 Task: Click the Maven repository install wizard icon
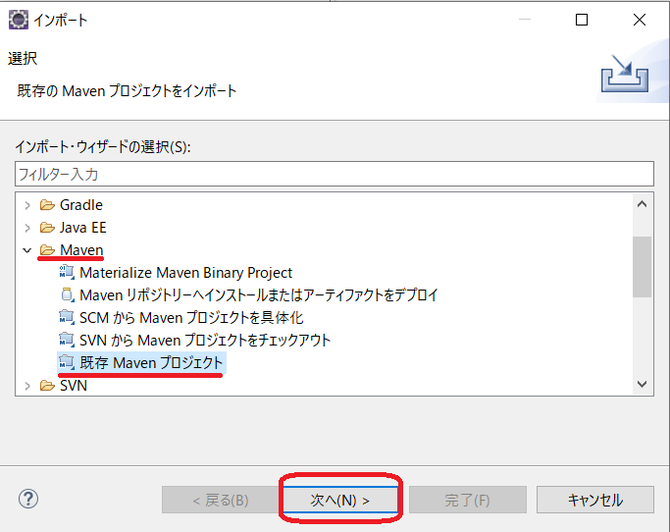pos(67,295)
